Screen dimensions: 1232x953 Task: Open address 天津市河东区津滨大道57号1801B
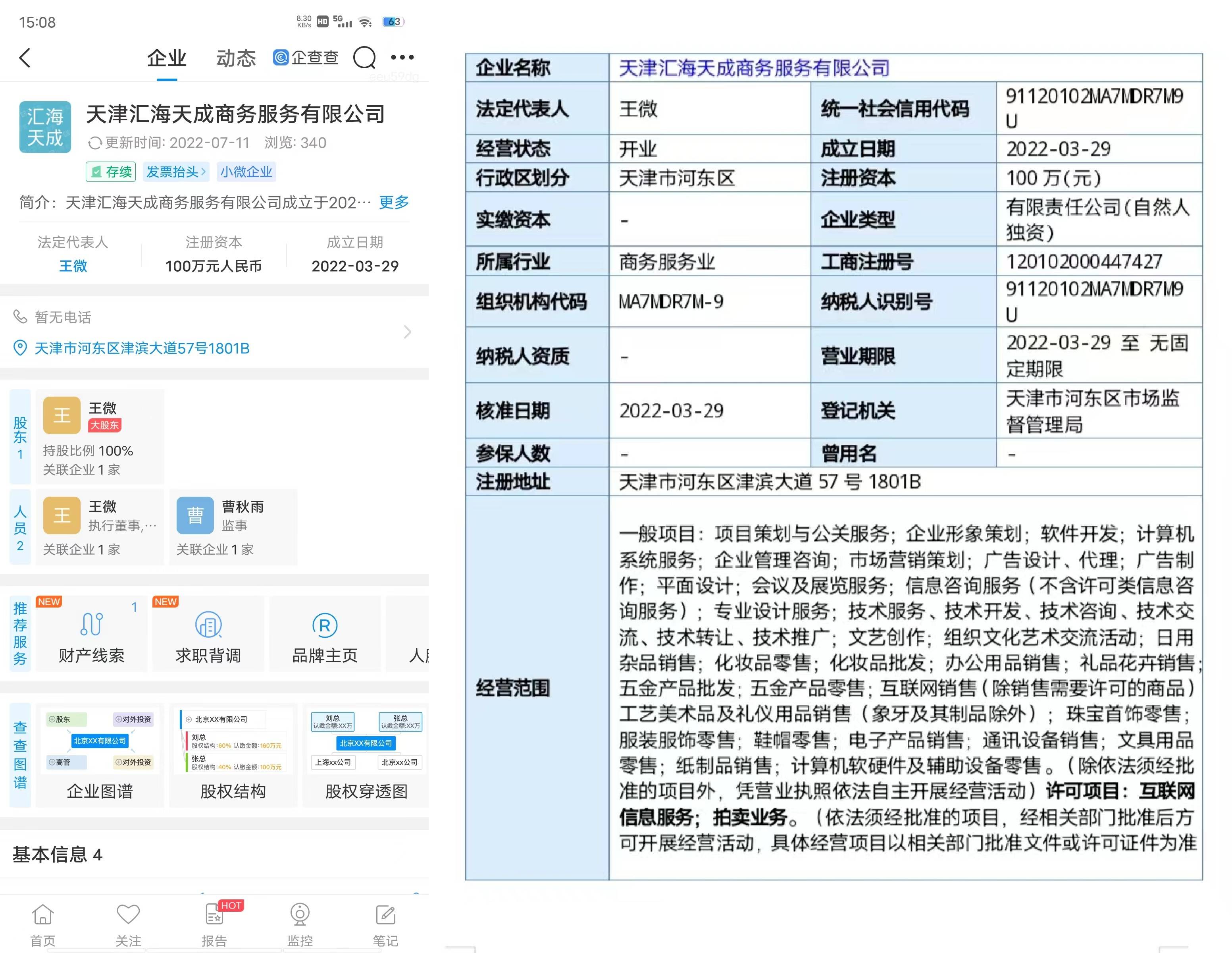142,348
